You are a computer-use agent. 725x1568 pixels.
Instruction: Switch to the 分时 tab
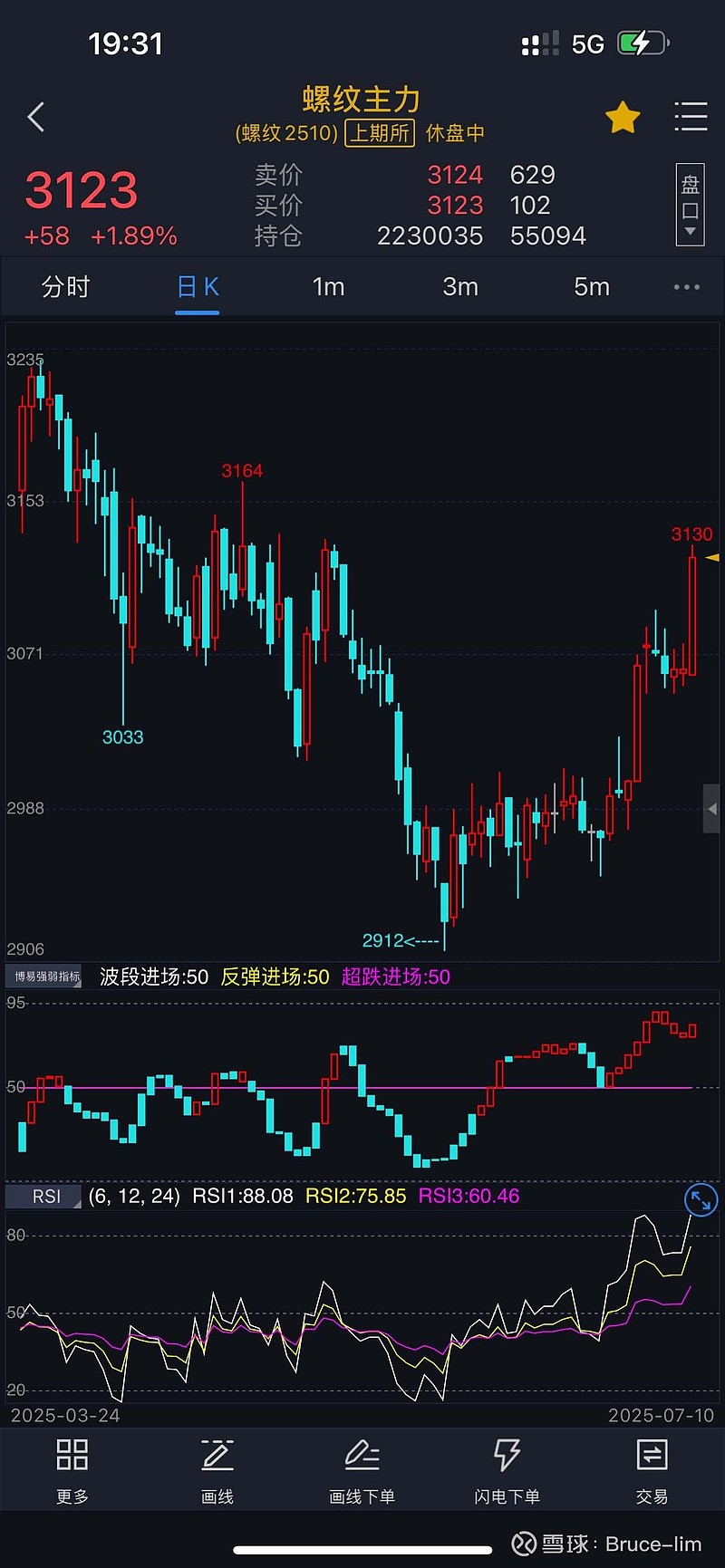pos(66,287)
